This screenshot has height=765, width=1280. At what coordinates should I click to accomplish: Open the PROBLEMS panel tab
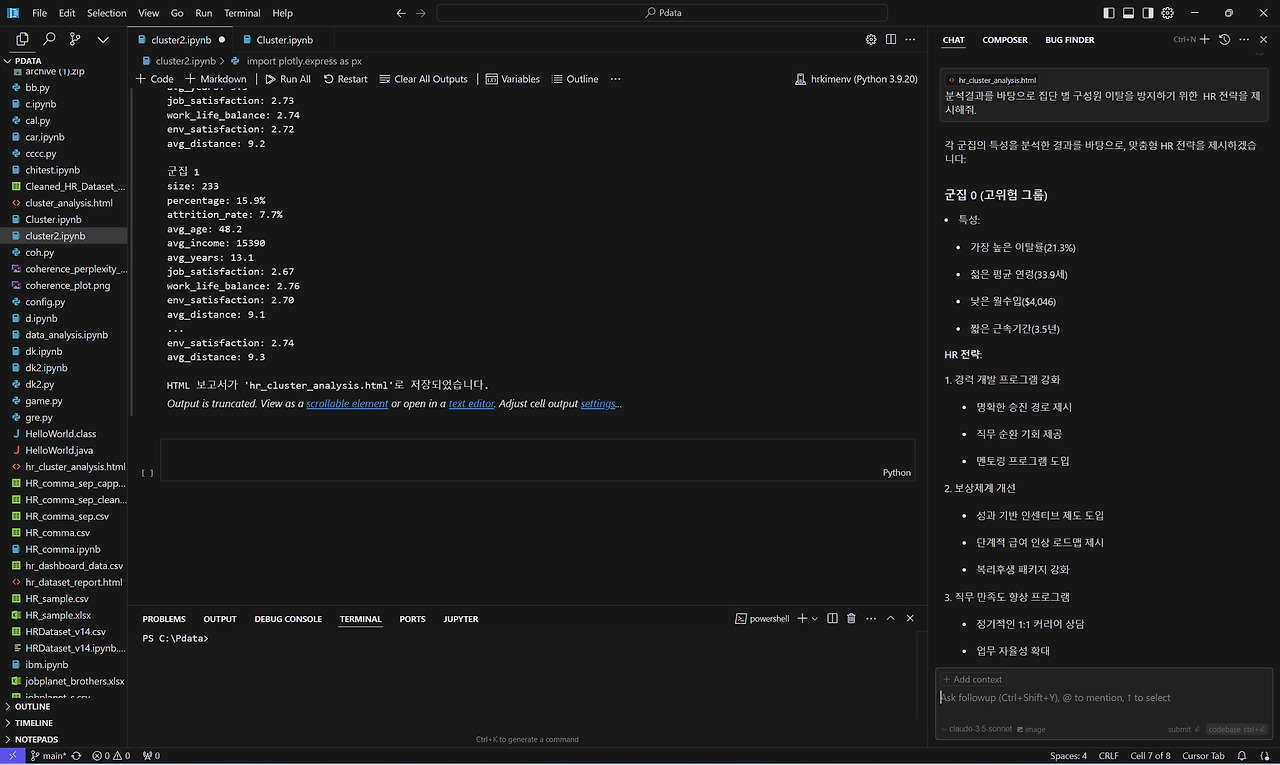coord(164,619)
